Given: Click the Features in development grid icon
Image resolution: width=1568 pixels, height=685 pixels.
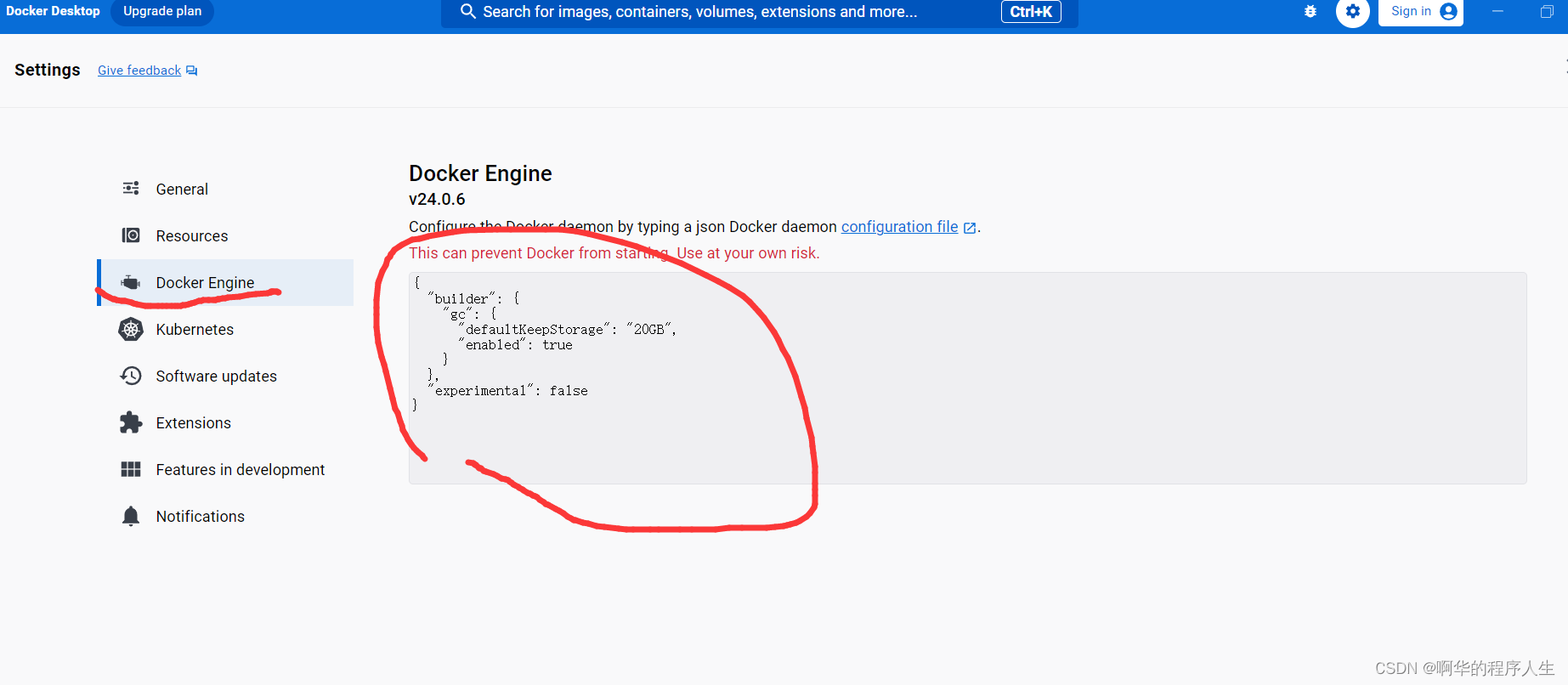Looking at the screenshot, I should (131, 469).
